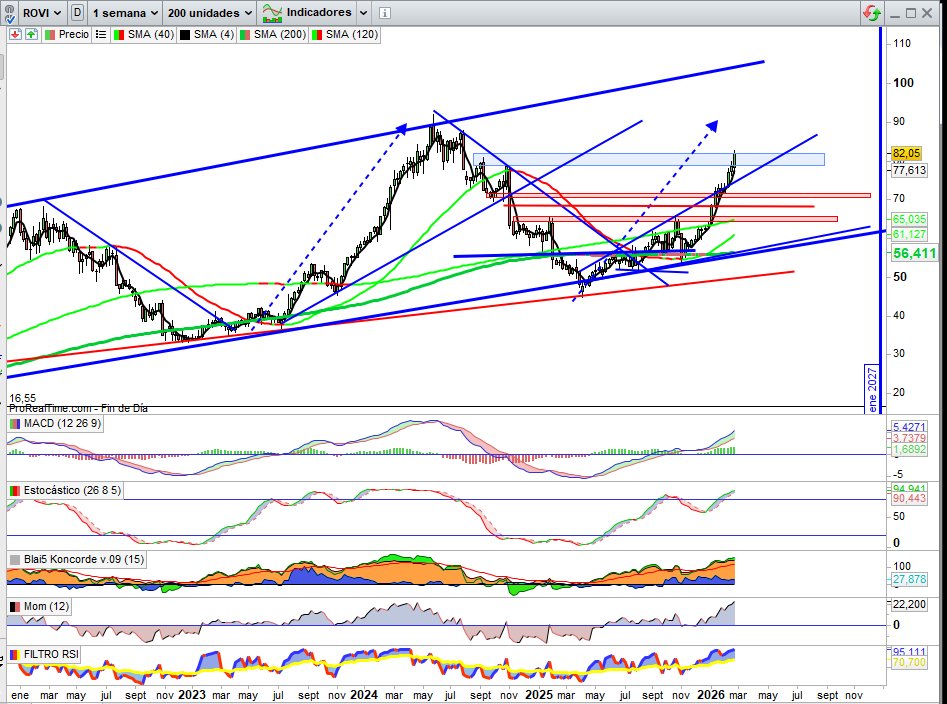Viewport: 947px width, 704px height.
Task: Select the SMA (120) indicator label
Action: [352, 34]
